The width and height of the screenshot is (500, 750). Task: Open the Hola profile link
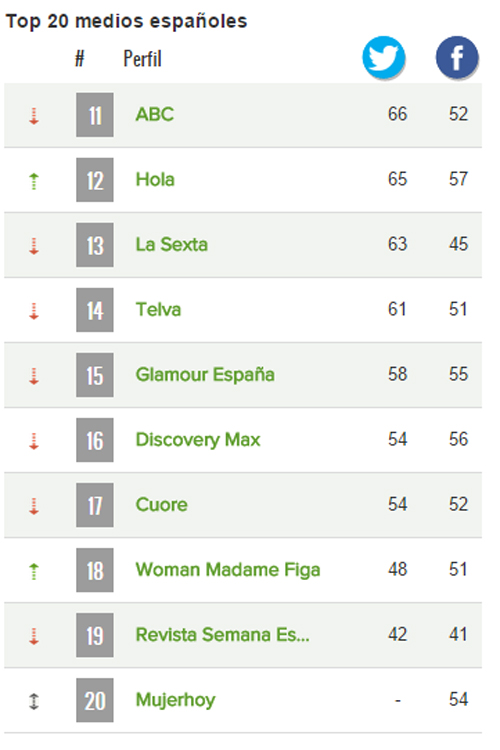click(155, 179)
